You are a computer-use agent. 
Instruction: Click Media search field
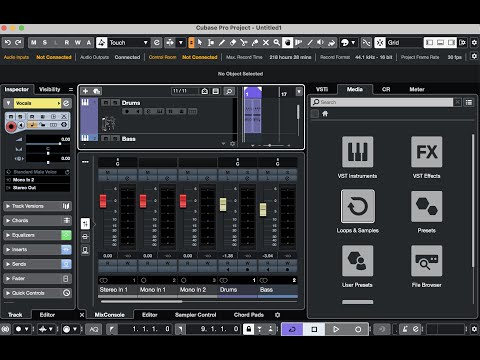[x=382, y=102]
